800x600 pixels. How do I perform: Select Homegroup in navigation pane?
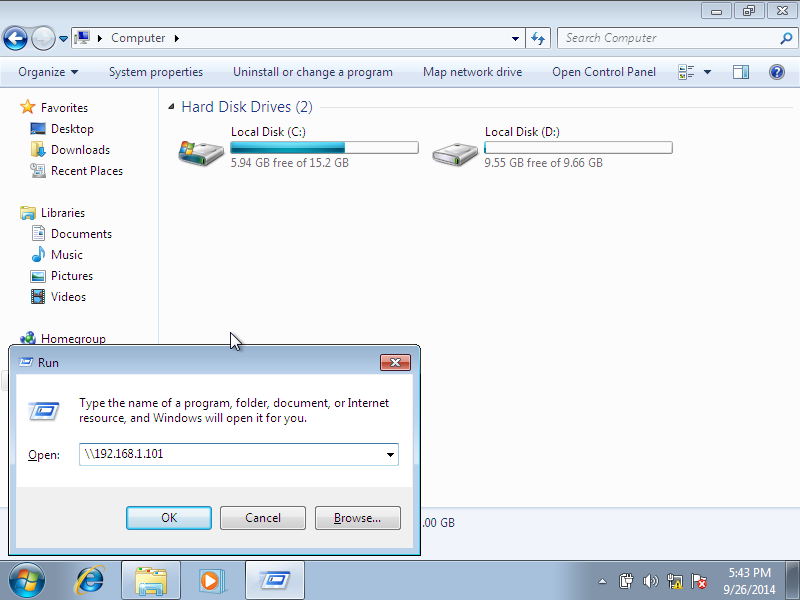(73, 338)
